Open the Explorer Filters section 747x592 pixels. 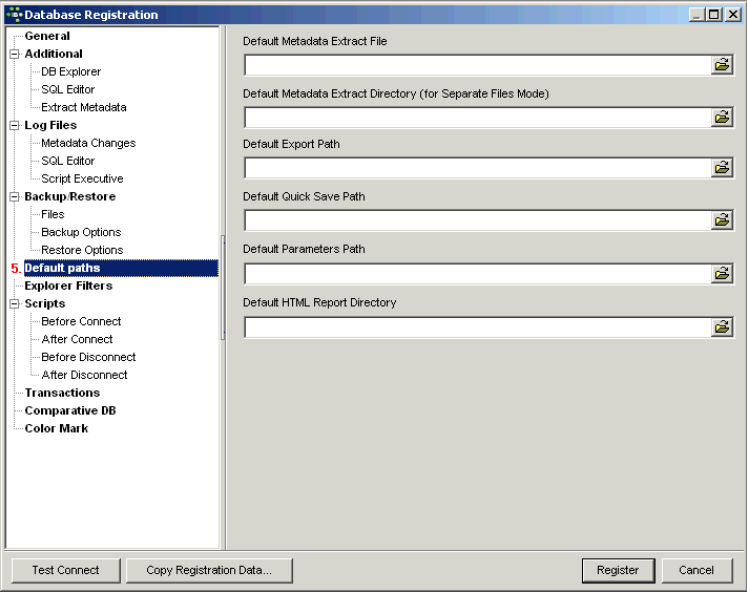[x=68, y=286]
